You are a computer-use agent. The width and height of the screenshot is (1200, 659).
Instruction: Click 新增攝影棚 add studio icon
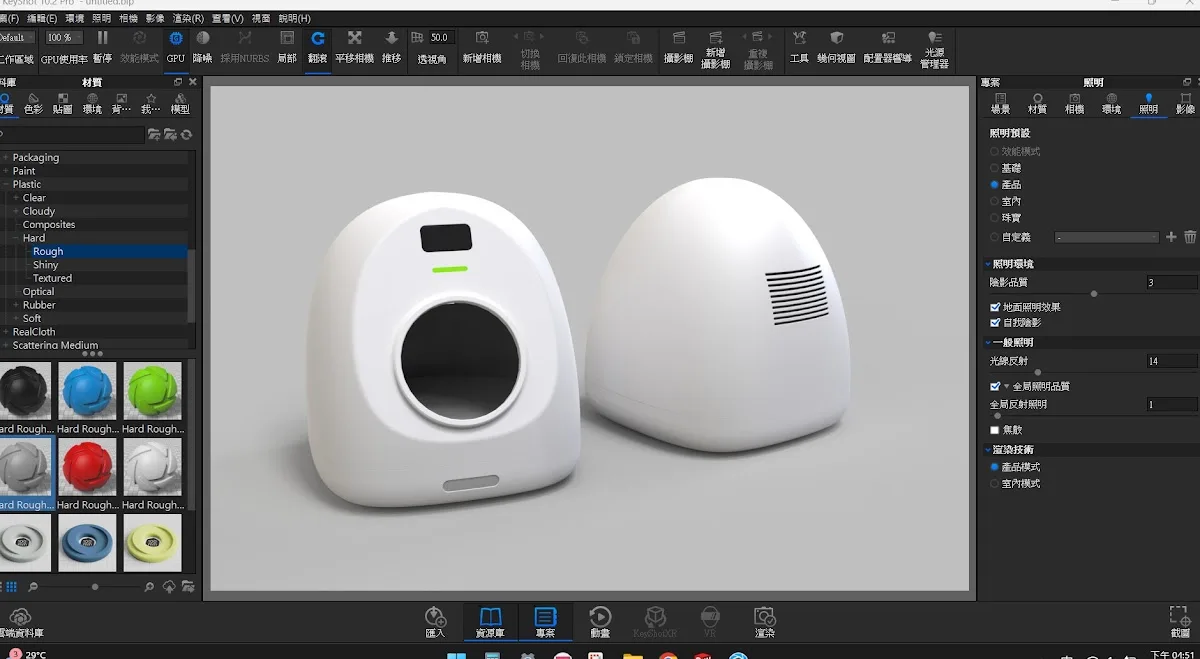click(x=715, y=49)
